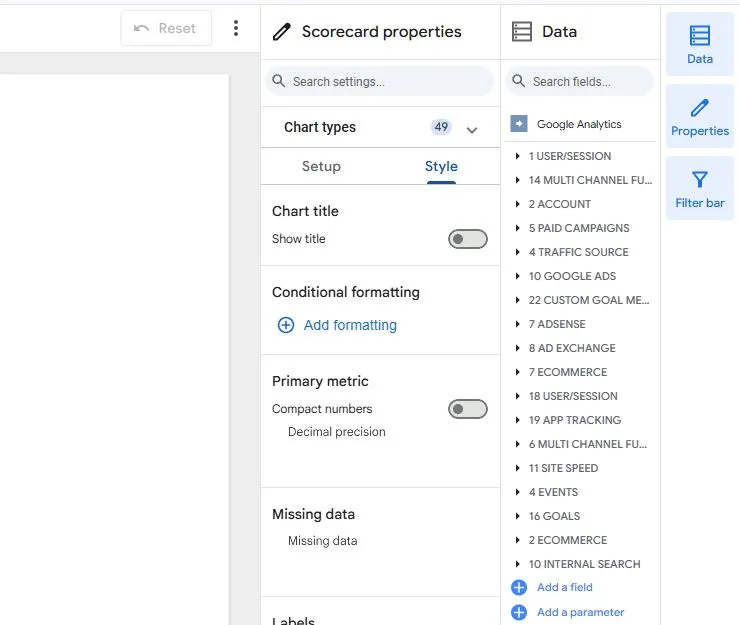Click the plus icon next to Add a parameter
Screen dimensions: 740x625
[x=519, y=612]
